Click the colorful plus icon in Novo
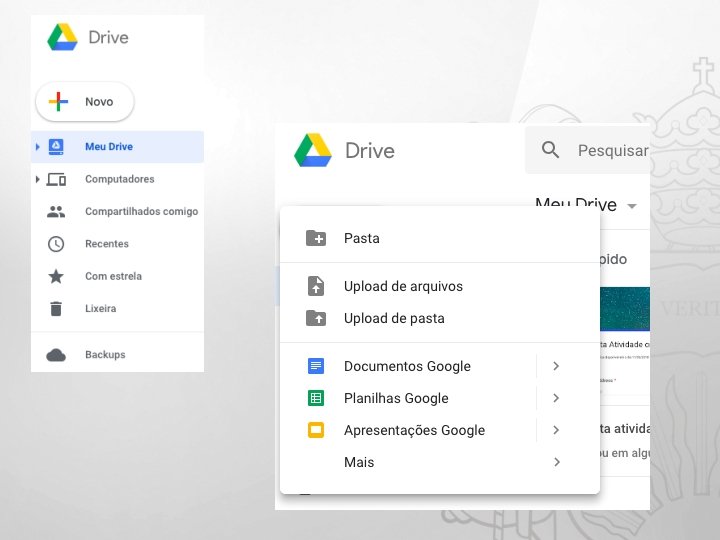The image size is (720, 540). [58, 101]
